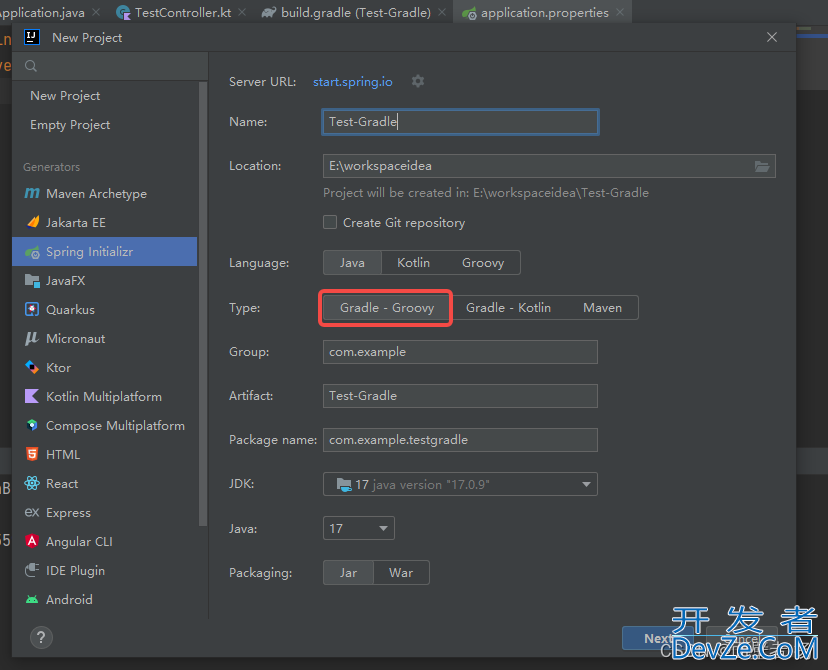Viewport: 828px width, 670px height.
Task: Choose Gradle - Kotlin build type
Action: pos(508,308)
